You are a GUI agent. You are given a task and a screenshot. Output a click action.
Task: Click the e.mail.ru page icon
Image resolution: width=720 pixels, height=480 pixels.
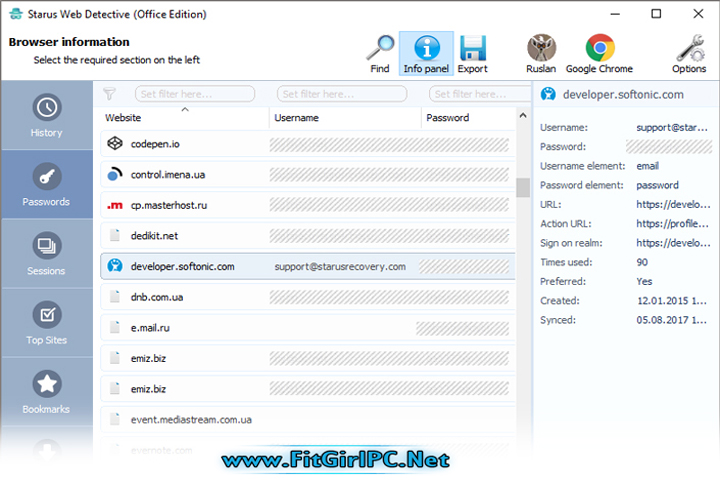[x=115, y=327]
